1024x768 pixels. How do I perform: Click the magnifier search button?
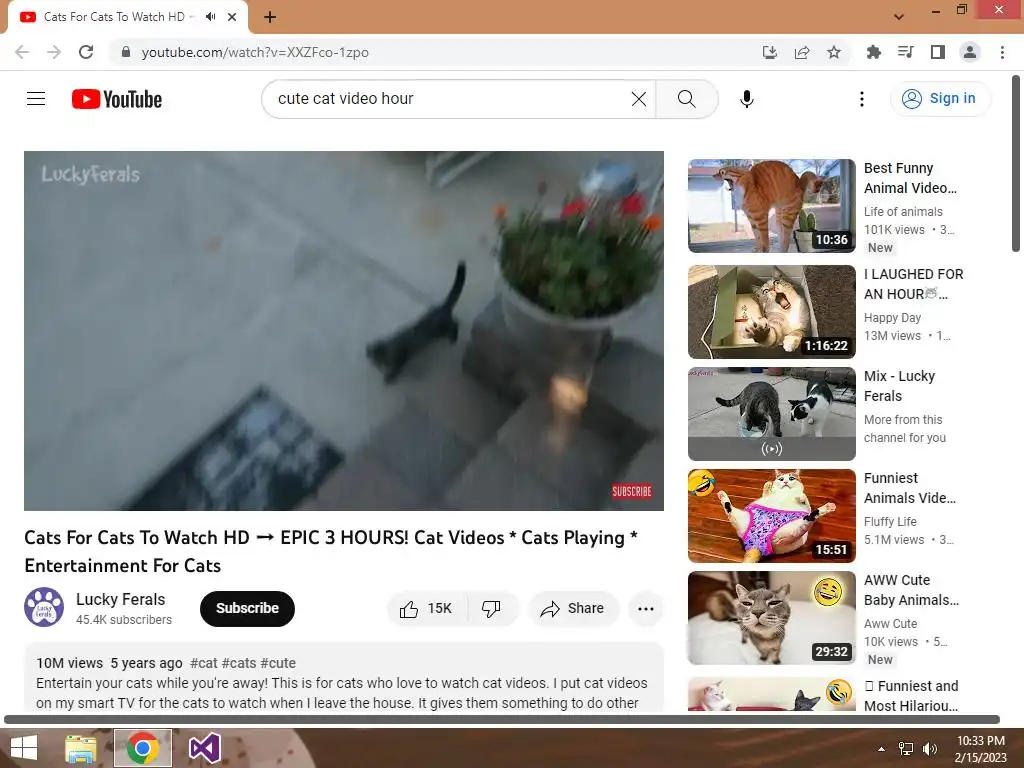686,99
